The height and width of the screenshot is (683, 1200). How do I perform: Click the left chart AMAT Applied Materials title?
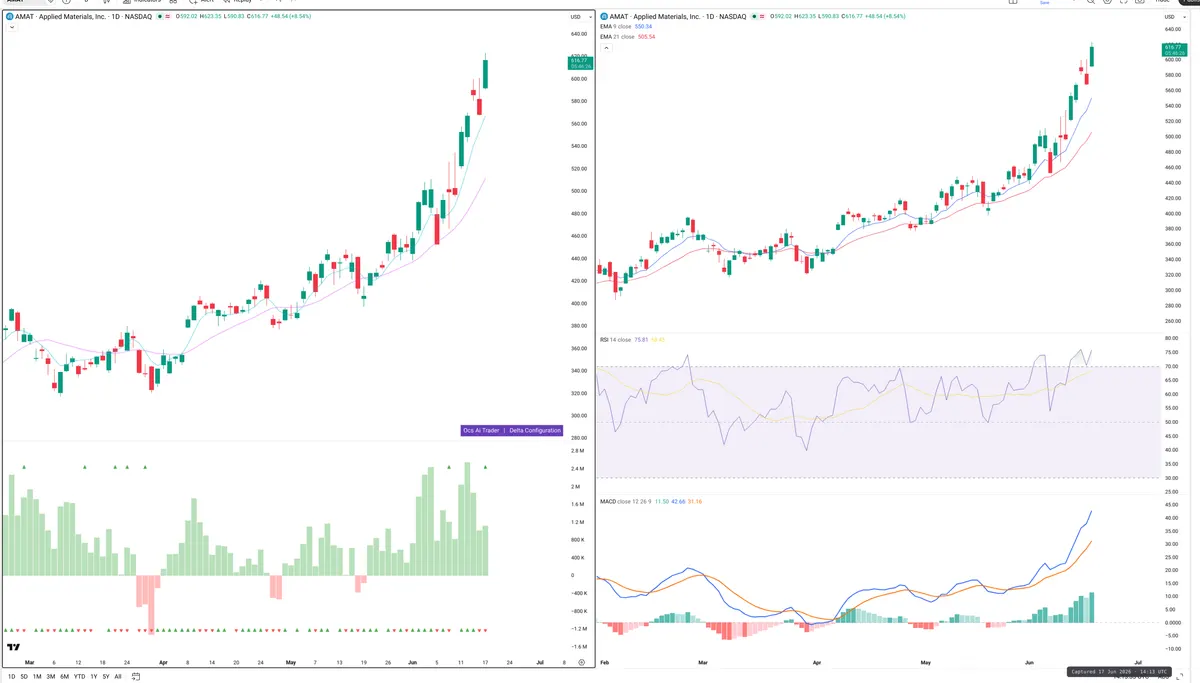click(x=83, y=16)
